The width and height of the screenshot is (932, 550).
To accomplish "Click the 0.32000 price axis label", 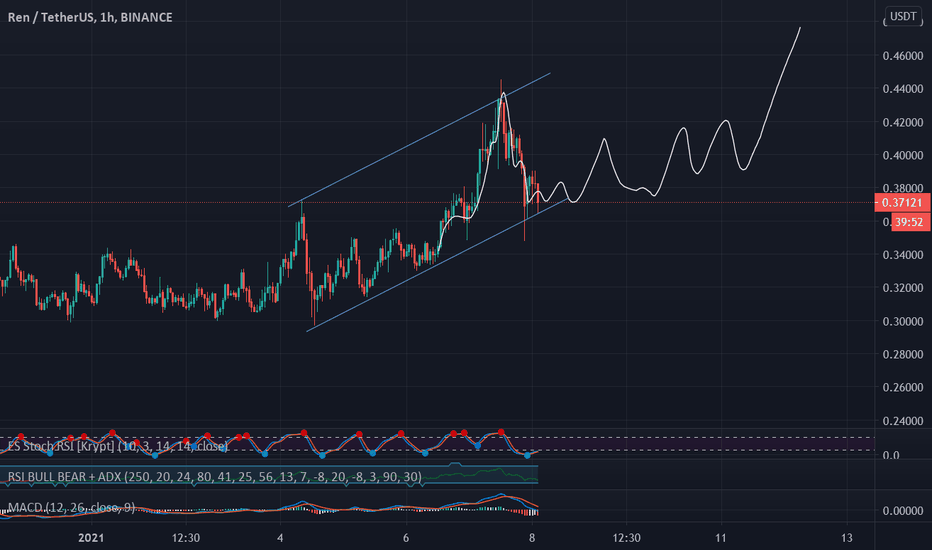I will coord(903,288).
